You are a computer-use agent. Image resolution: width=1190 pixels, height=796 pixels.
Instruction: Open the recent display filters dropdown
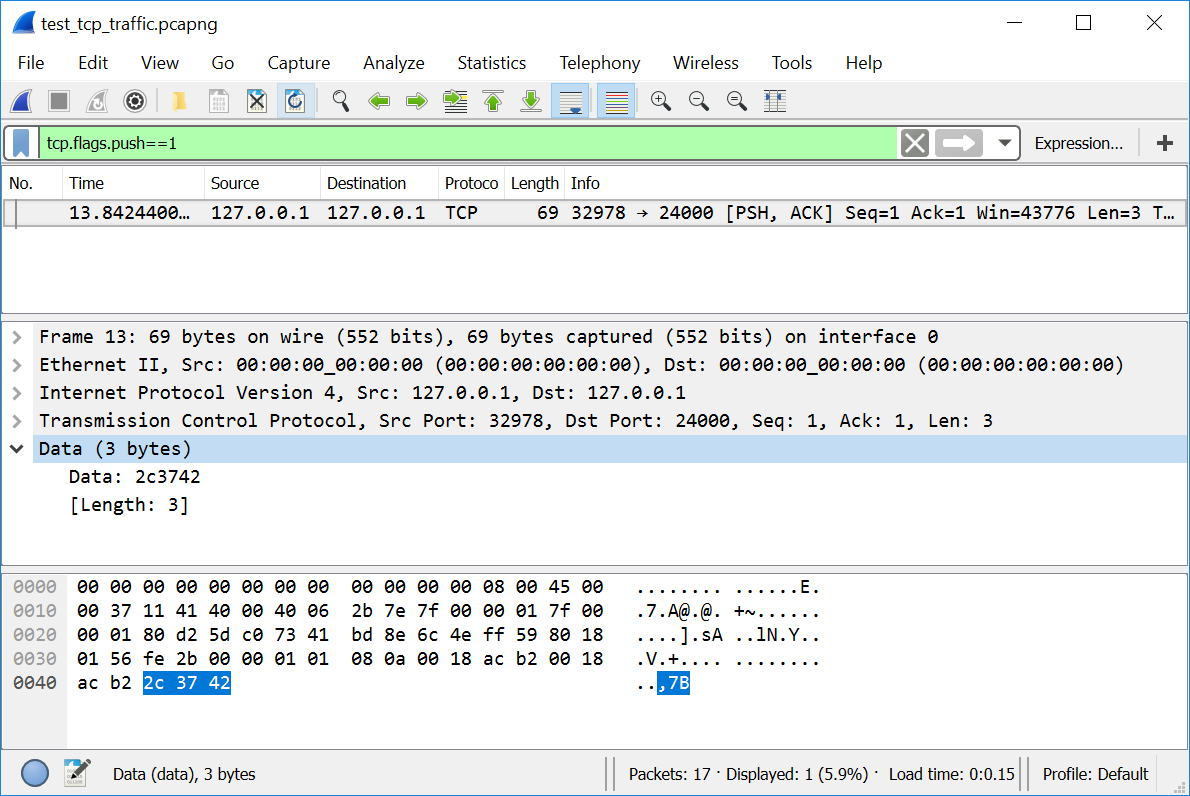(1005, 143)
